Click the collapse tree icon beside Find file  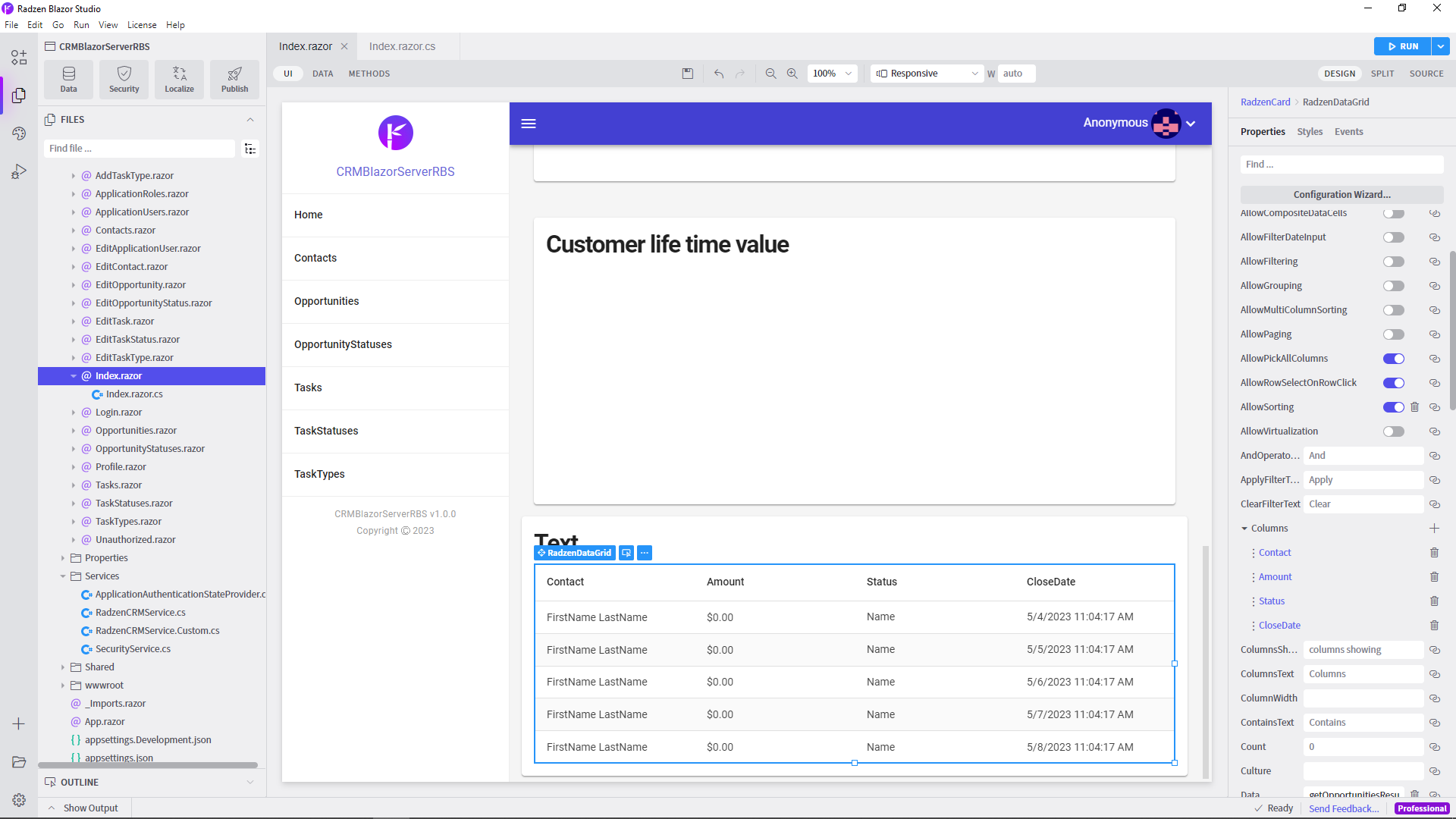pos(250,149)
